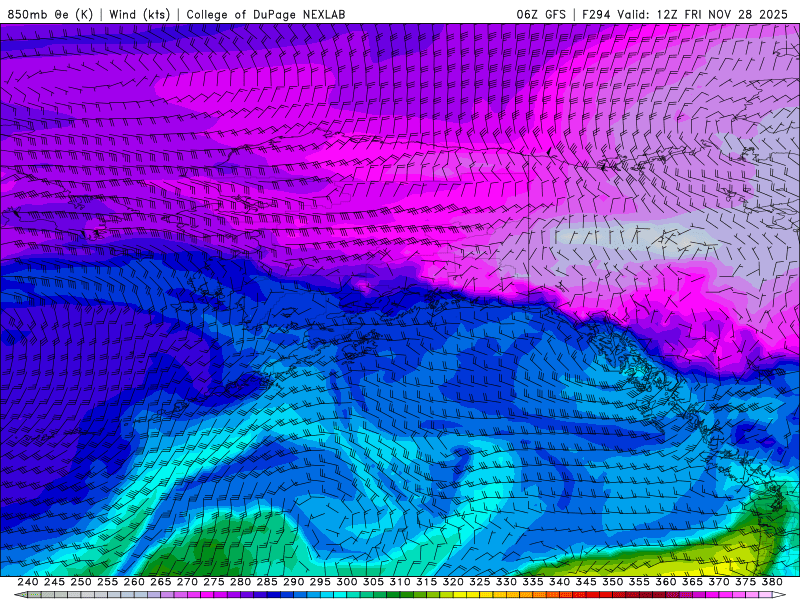Click the 335 value on the color scale
Image resolution: width=800 pixels, height=600 pixels.
[x=532, y=582]
